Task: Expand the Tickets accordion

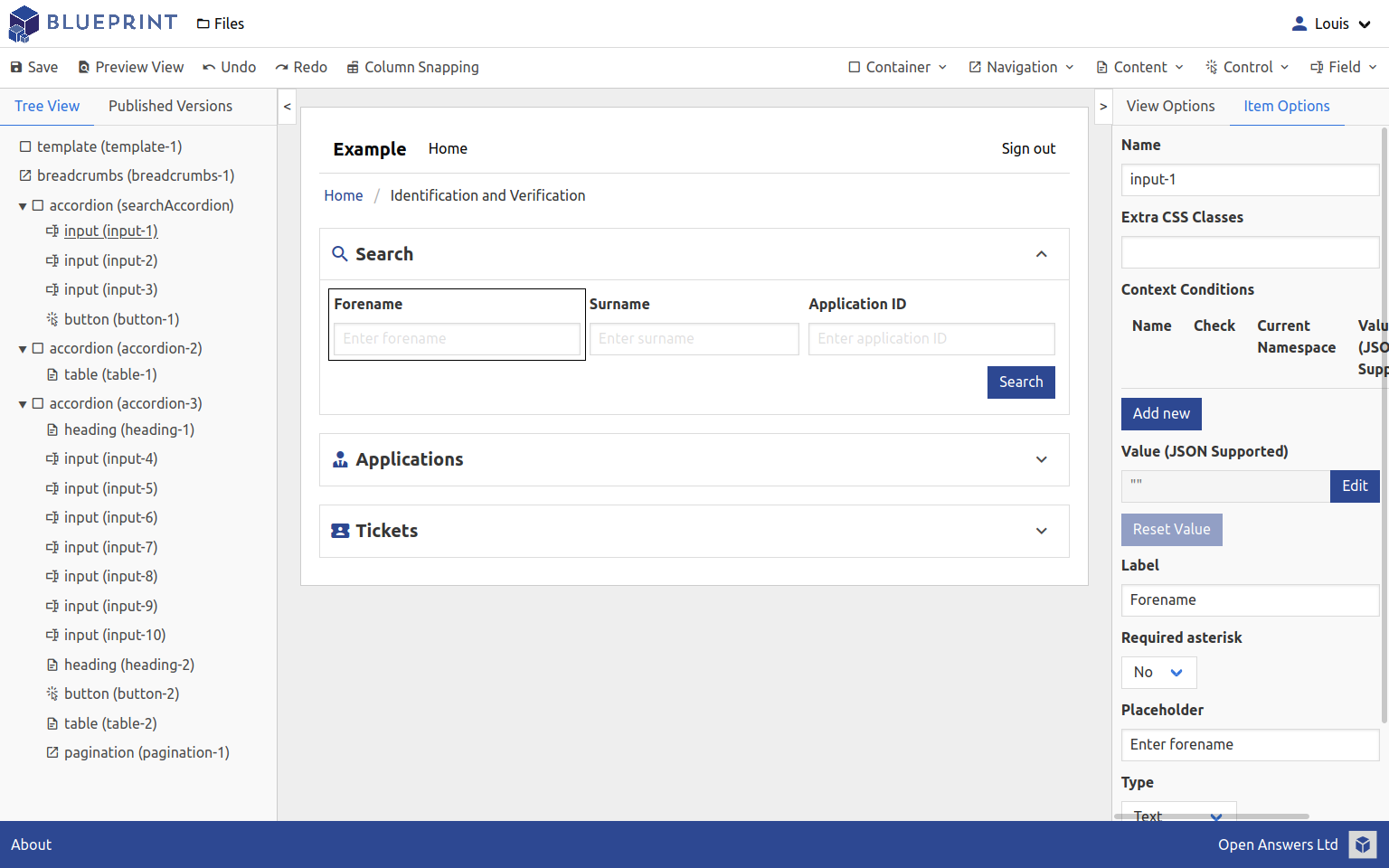Action: click(x=1041, y=531)
